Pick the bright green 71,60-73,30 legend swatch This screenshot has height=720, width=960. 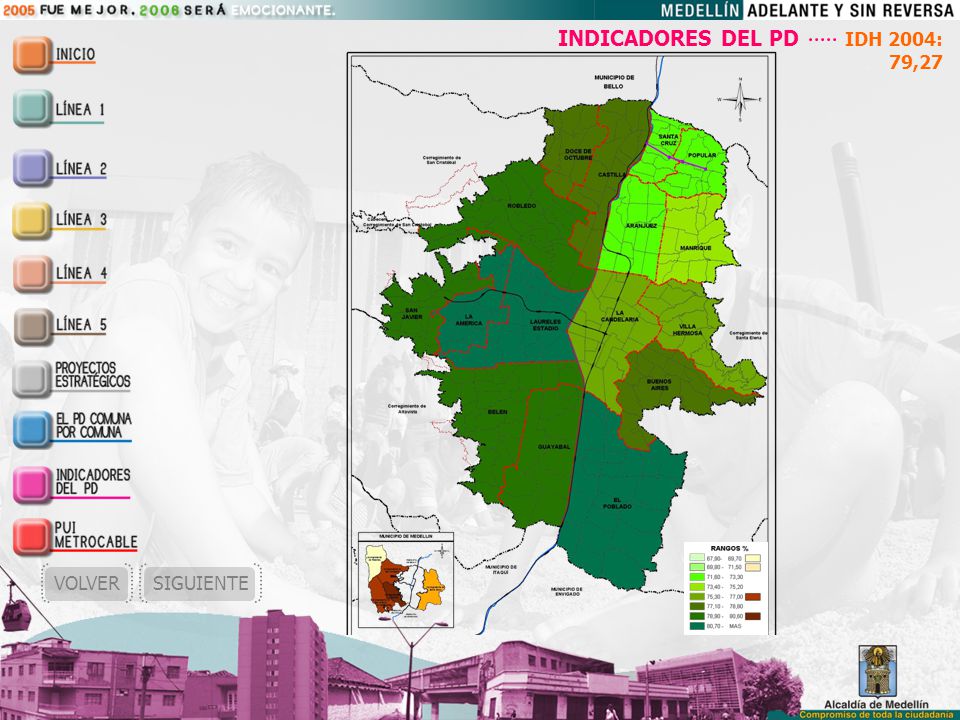pyautogui.click(x=697, y=577)
